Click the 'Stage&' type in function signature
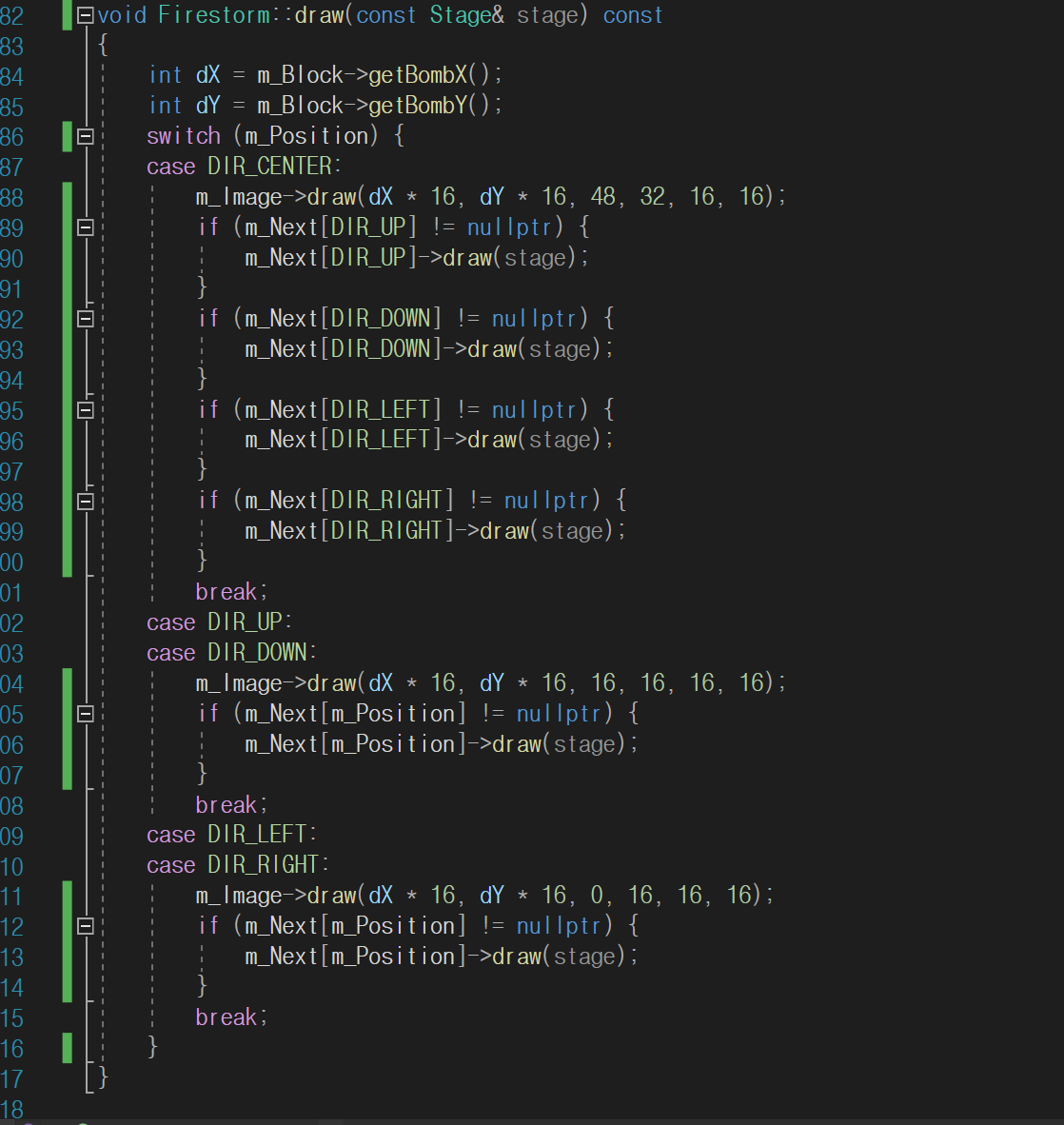This screenshot has width=1064, height=1125. (x=467, y=15)
